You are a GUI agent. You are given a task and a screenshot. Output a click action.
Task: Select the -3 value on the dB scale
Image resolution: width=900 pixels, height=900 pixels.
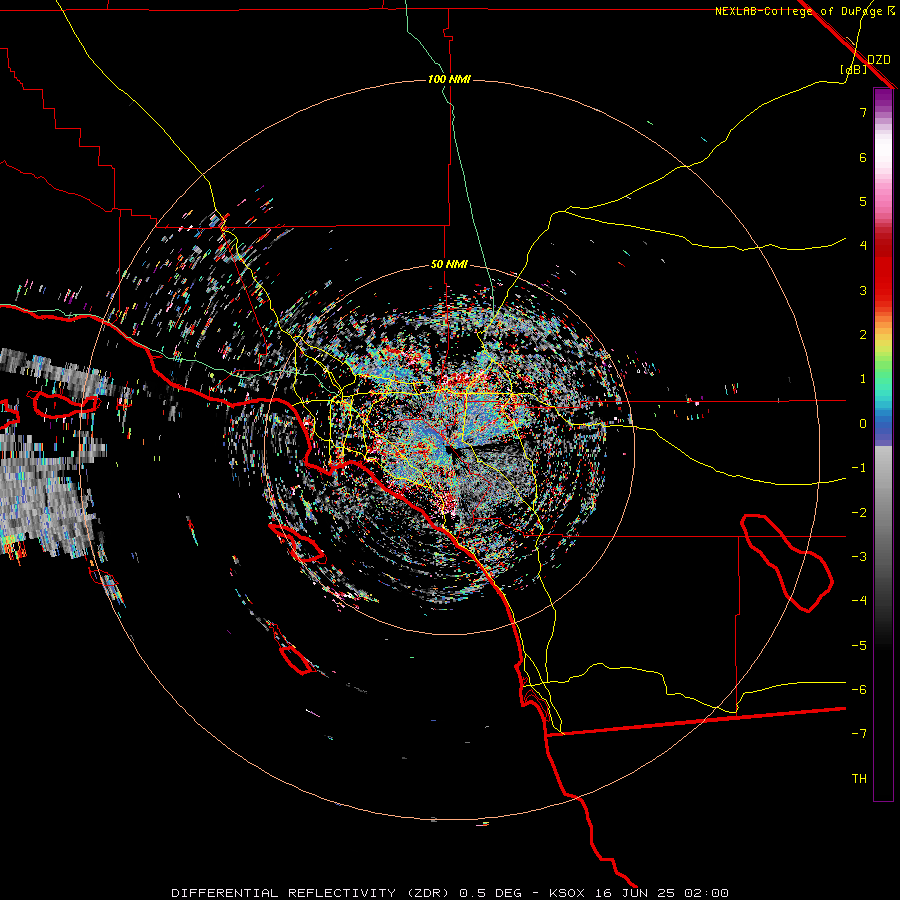859,557
